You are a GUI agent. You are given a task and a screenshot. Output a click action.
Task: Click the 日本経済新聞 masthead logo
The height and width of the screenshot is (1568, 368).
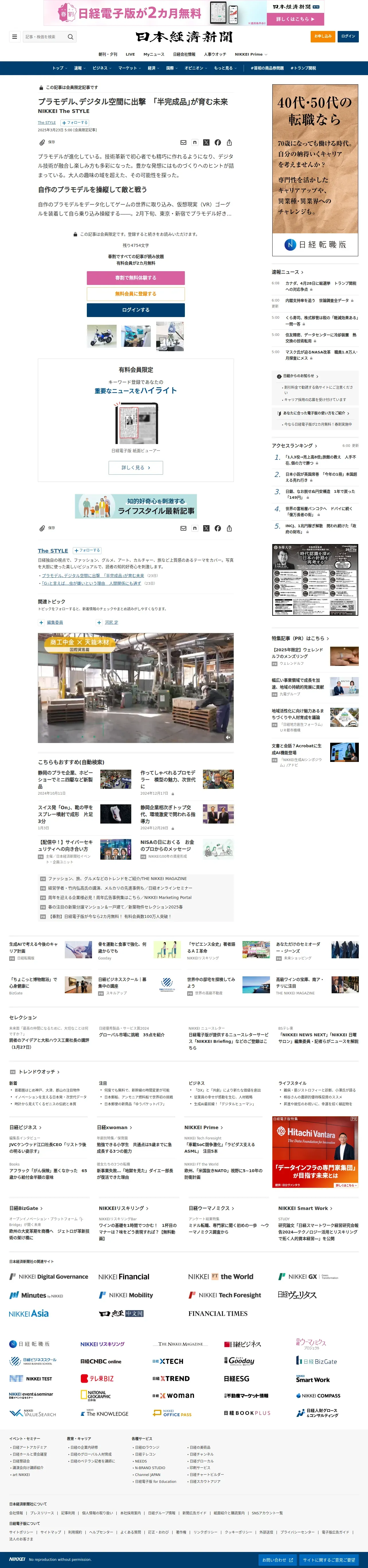(x=184, y=36)
